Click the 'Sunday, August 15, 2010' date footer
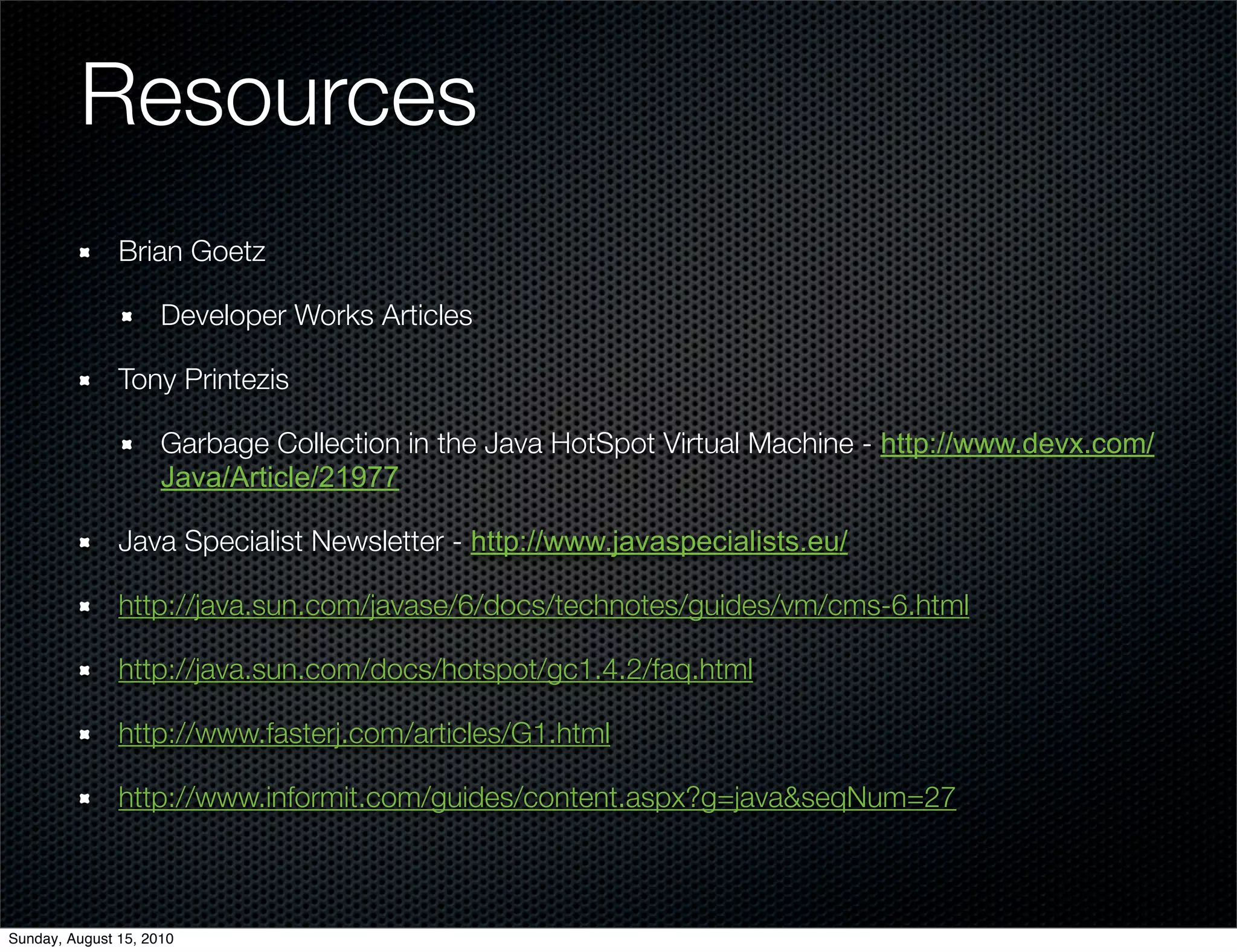Image resolution: width=1237 pixels, height=952 pixels. pos(91,939)
